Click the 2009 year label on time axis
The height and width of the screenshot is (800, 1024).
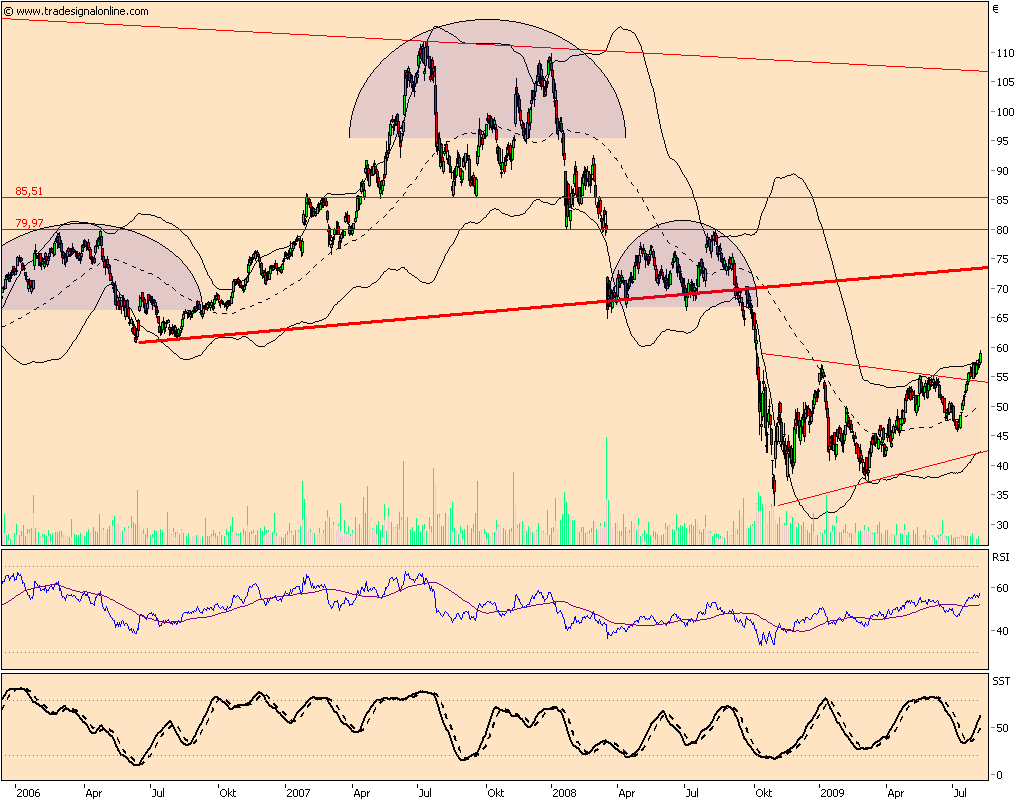tap(832, 793)
